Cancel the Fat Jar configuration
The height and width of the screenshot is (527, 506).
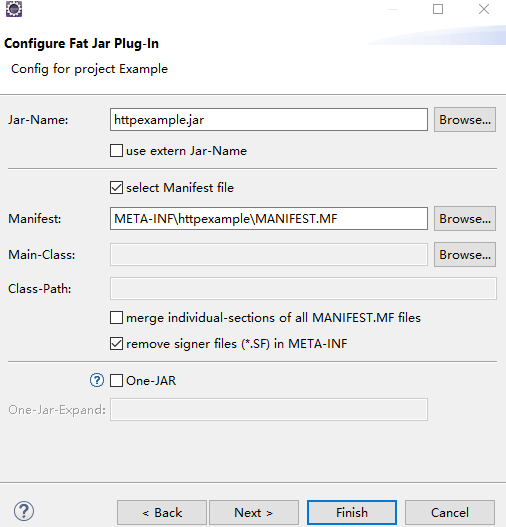point(450,513)
